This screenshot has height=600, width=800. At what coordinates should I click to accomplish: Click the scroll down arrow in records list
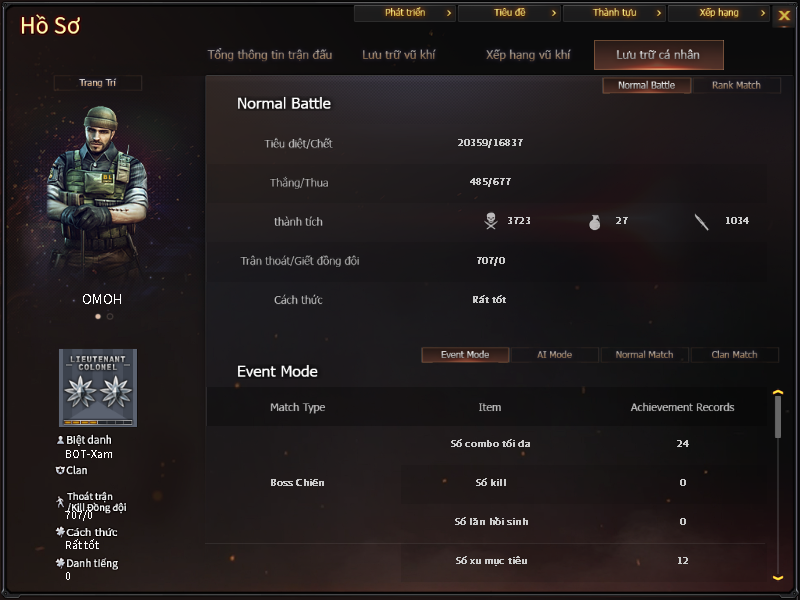pyautogui.click(x=778, y=578)
